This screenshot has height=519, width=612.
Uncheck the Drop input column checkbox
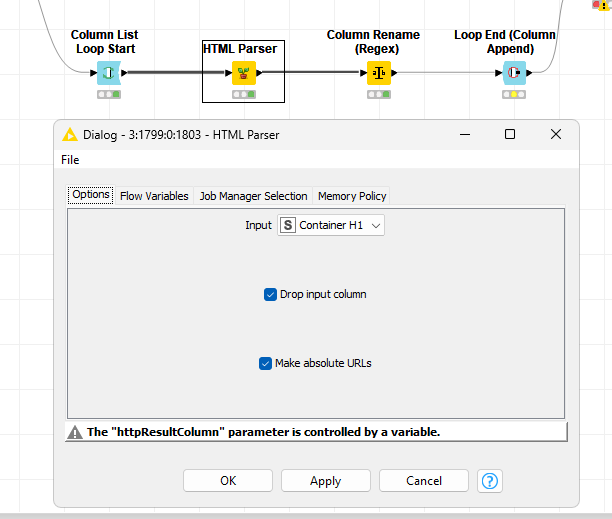point(270,294)
